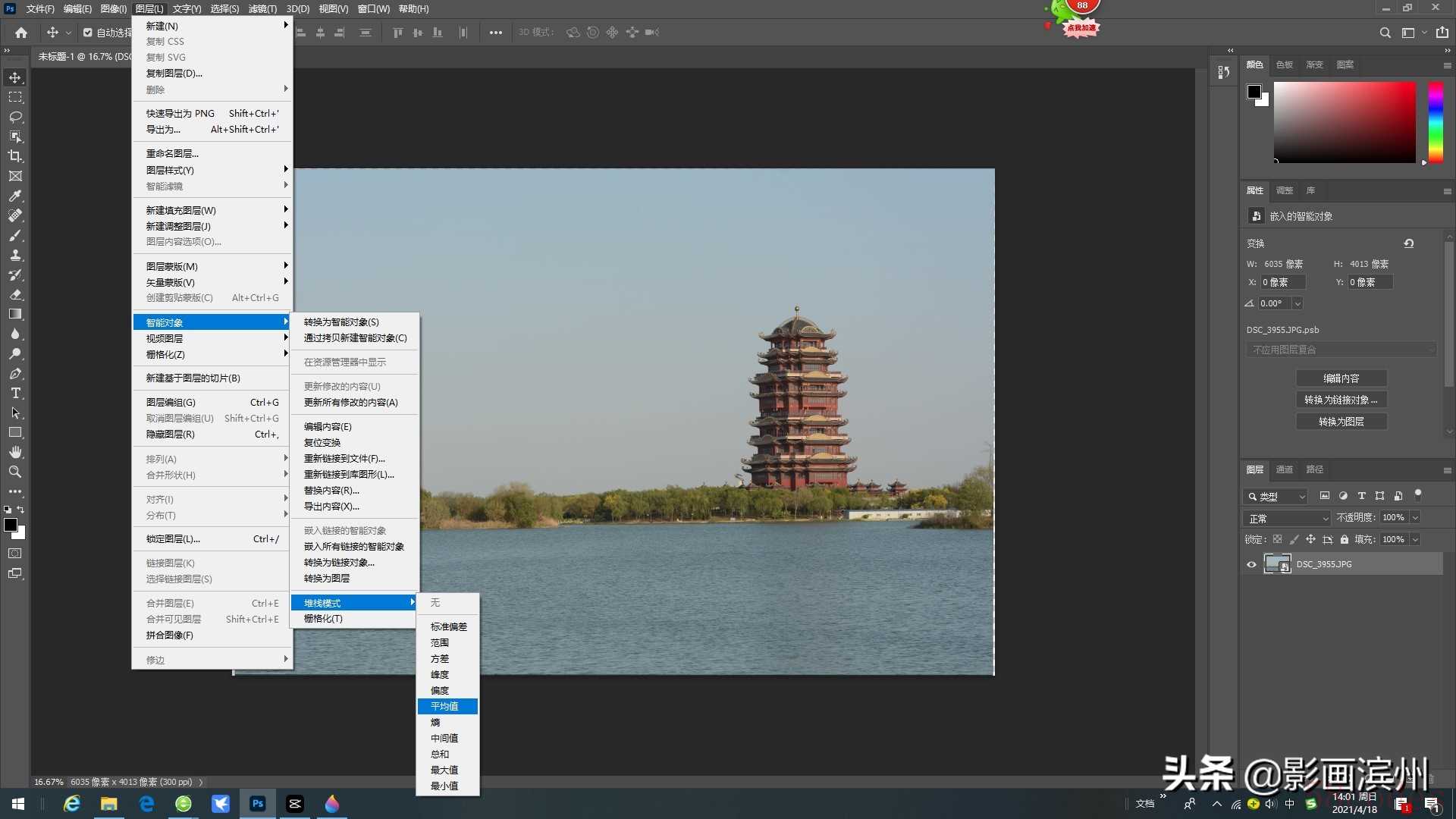The height and width of the screenshot is (819, 1456).
Task: Open the rotation angle dropdown arrow
Action: click(x=1298, y=303)
